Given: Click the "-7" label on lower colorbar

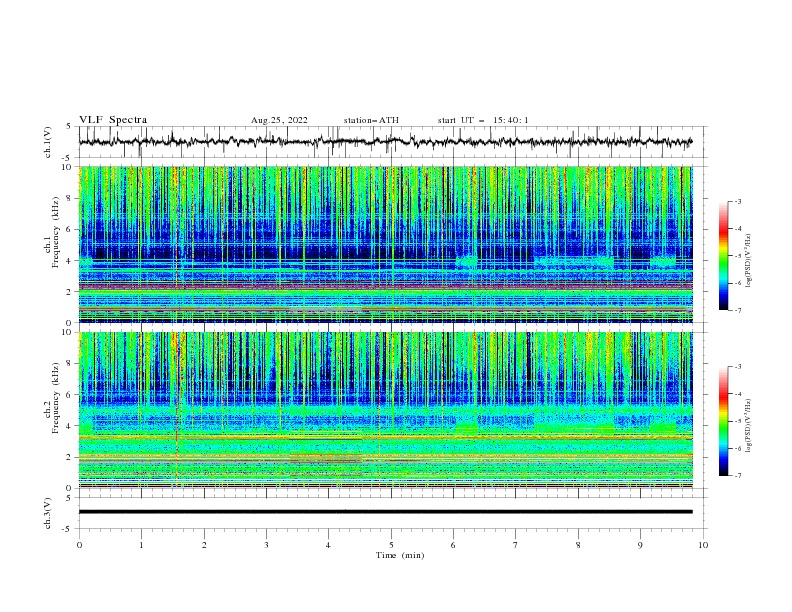Looking at the screenshot, I should 737,475.
